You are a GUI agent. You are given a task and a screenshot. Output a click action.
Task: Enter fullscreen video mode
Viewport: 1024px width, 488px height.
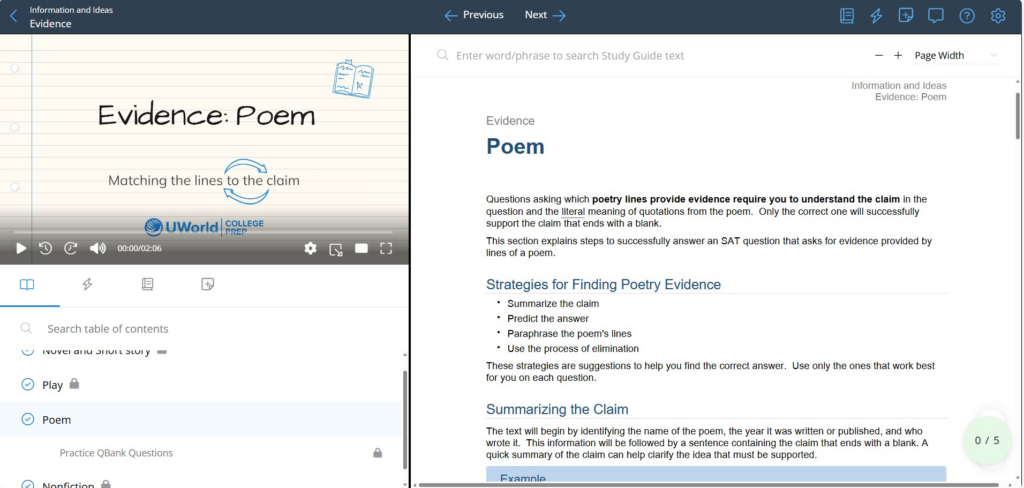386,248
